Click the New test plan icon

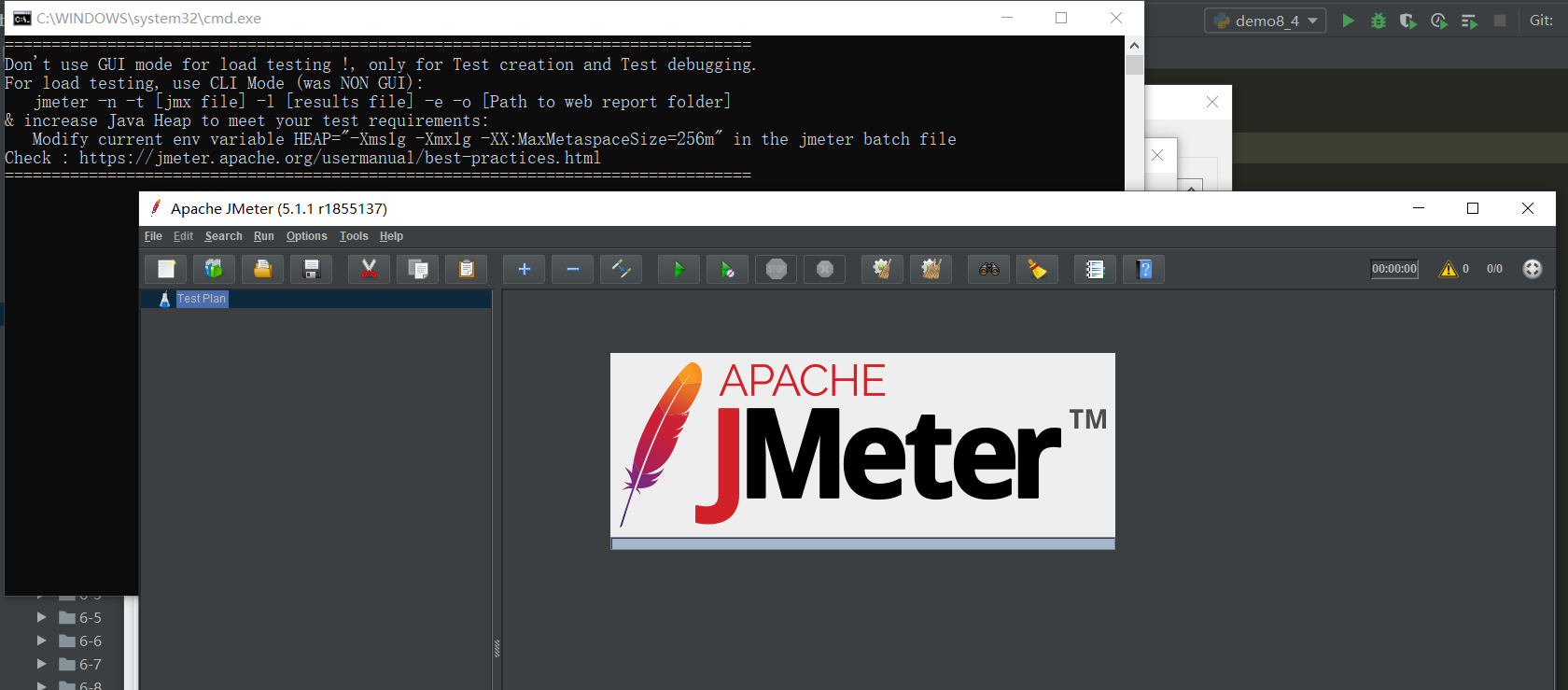(166, 269)
